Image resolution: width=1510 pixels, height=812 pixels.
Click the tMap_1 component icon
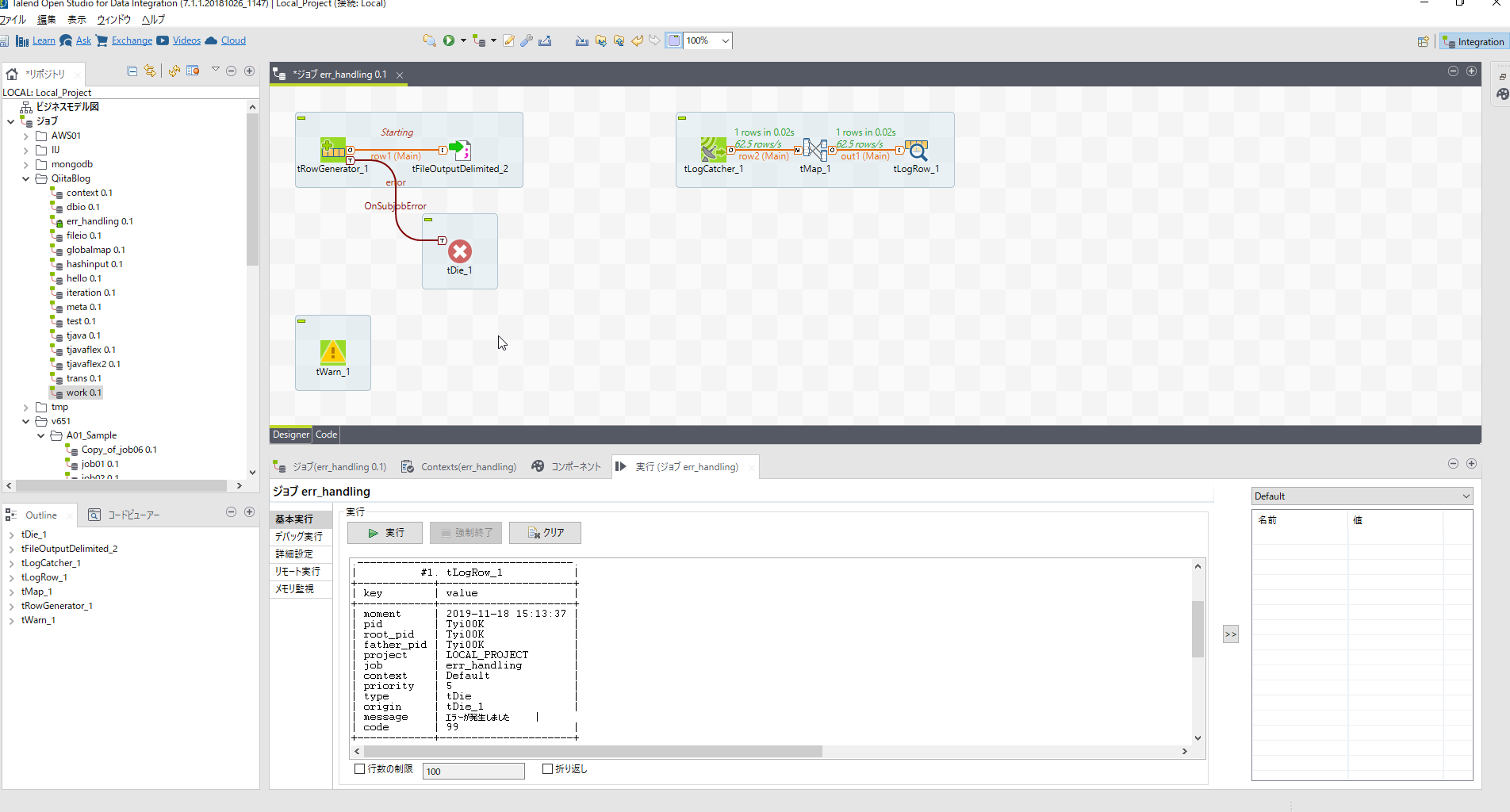click(x=814, y=149)
